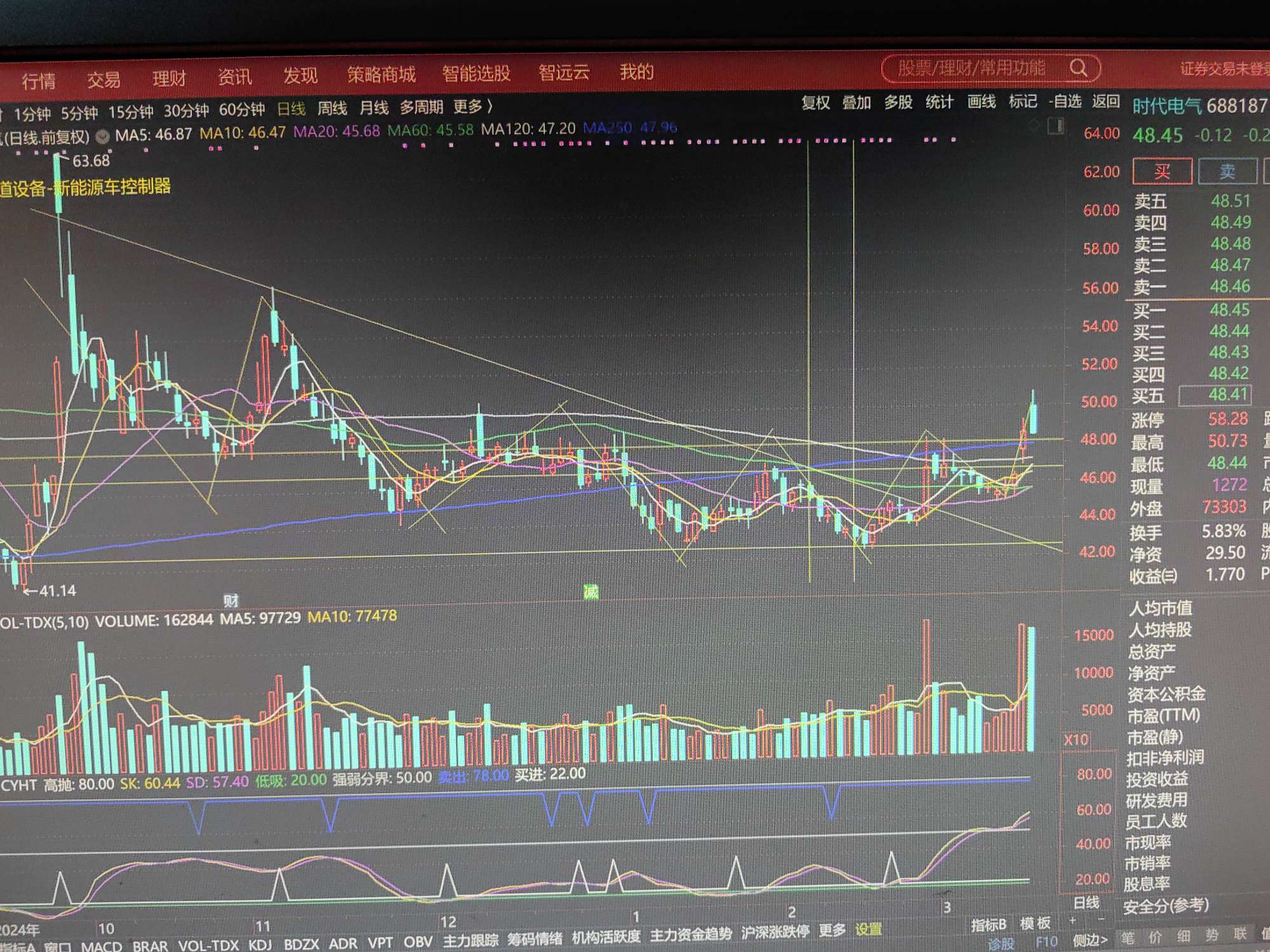Remove stock from 自选 watchlist
1270x952 pixels.
(x=1065, y=102)
